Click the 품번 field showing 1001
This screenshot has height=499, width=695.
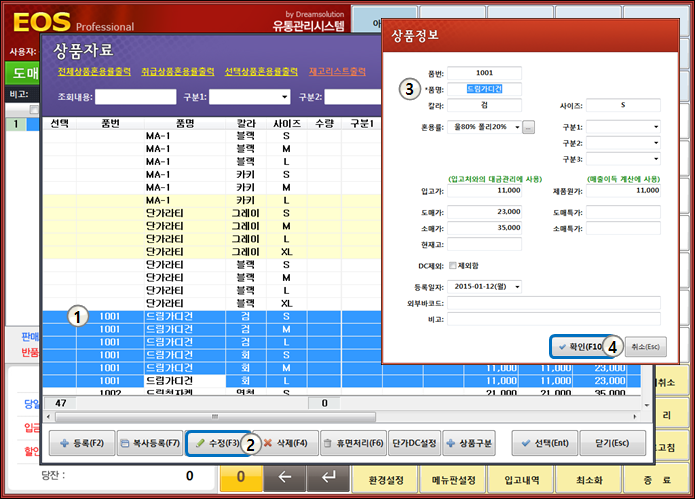tap(484, 73)
